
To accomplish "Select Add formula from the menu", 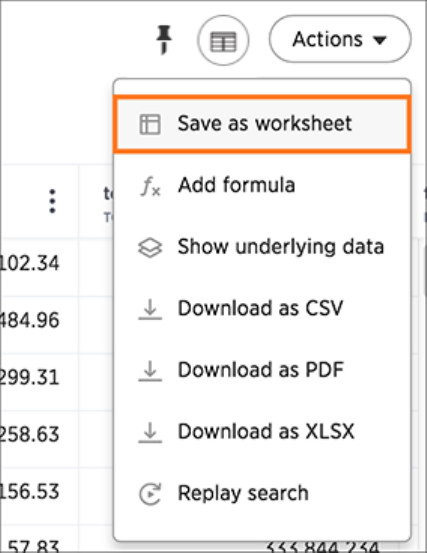I will point(262,185).
